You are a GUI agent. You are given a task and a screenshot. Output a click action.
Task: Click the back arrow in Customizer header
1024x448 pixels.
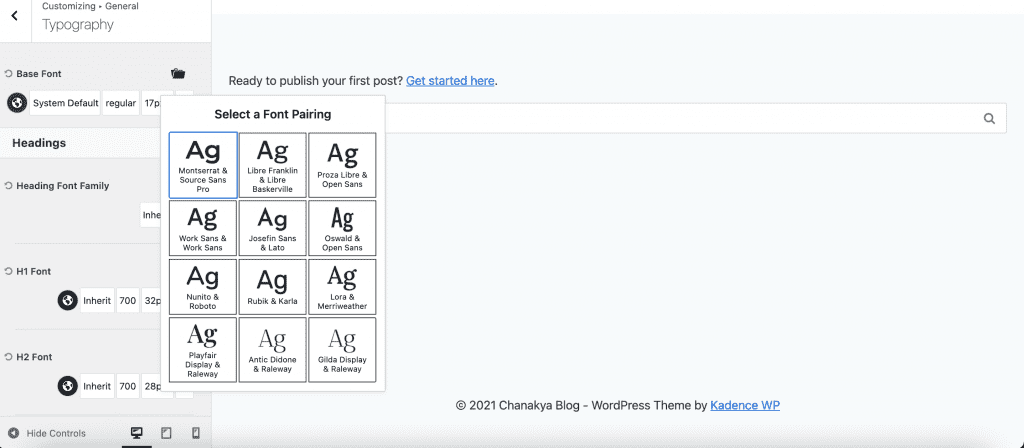click(x=14, y=16)
